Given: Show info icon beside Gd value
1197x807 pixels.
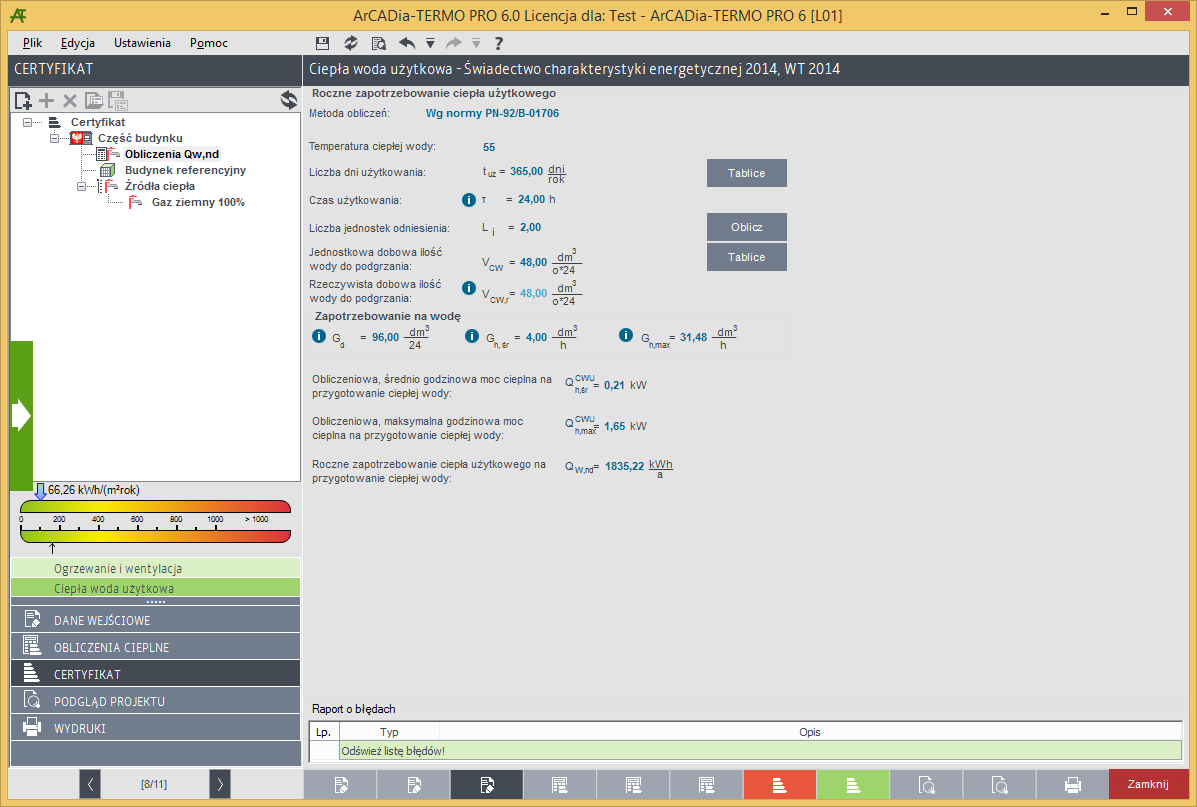Looking at the screenshot, I should point(319,336).
